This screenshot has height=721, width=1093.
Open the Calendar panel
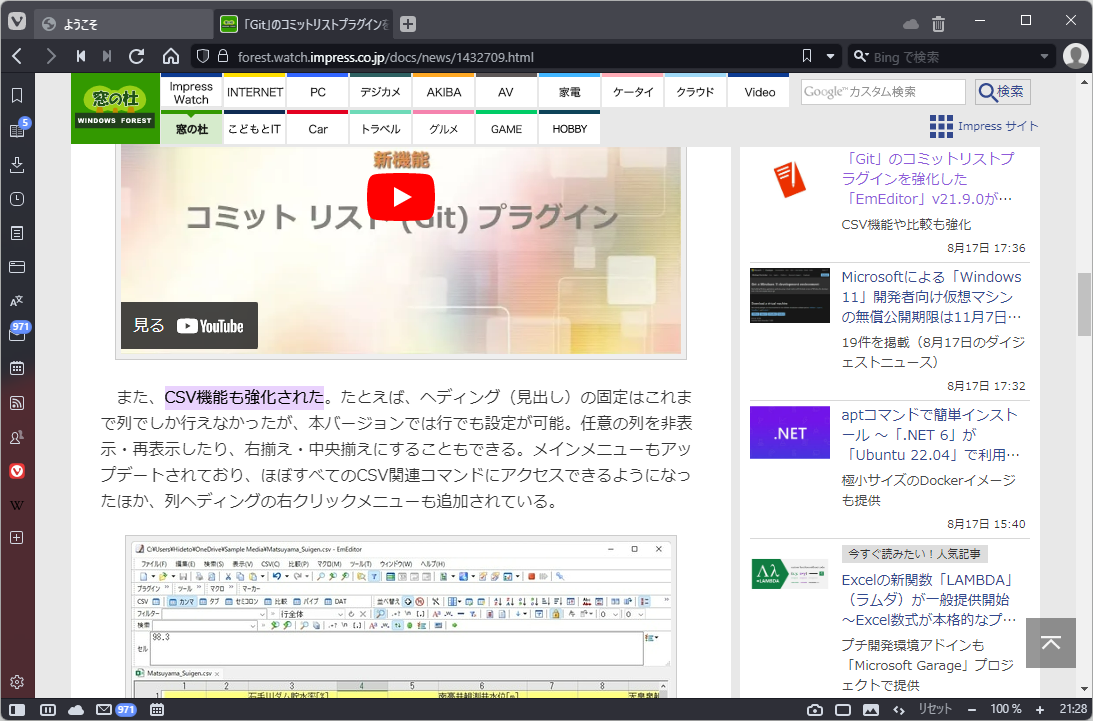(16, 368)
